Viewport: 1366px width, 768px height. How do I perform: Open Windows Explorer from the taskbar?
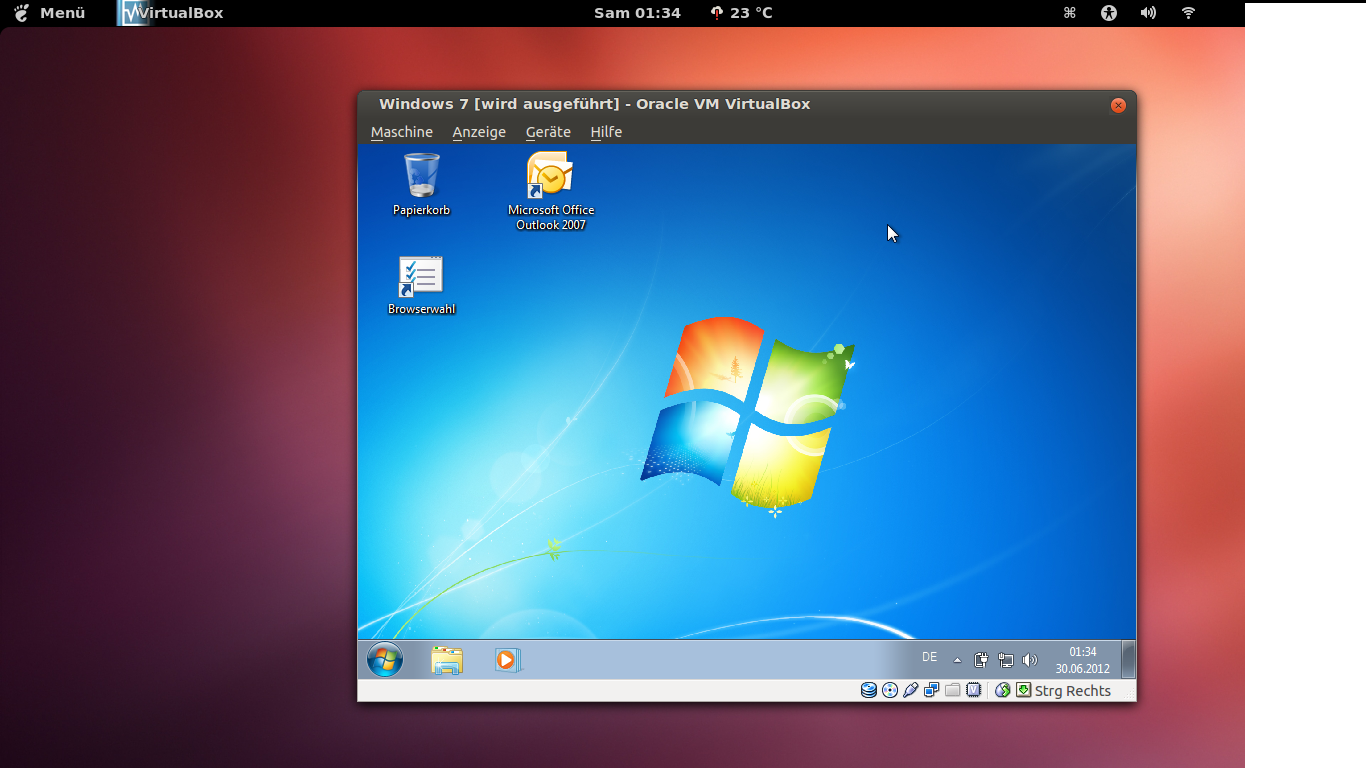click(x=447, y=660)
